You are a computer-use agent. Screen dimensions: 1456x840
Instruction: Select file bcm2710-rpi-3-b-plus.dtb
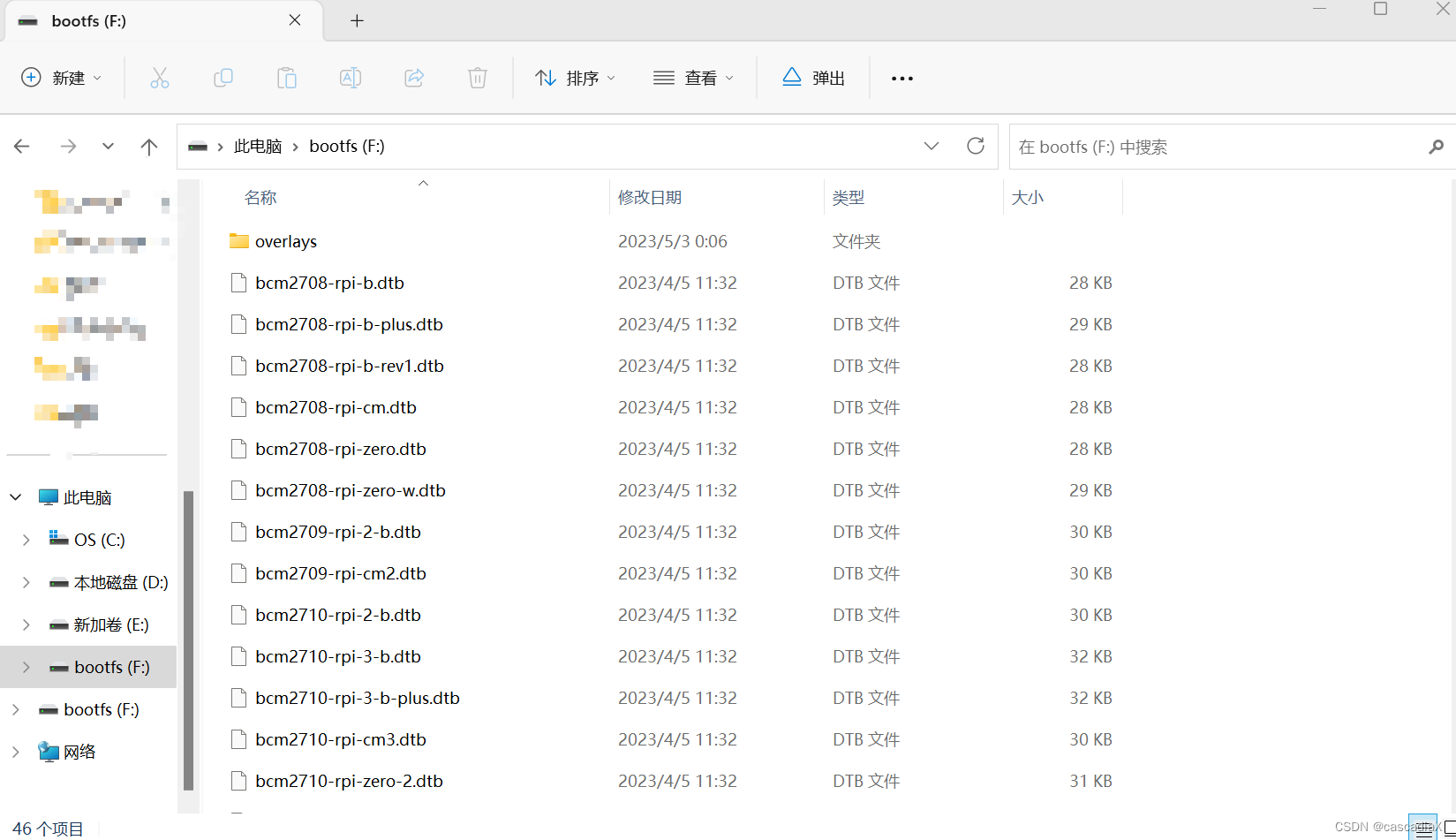click(x=358, y=698)
